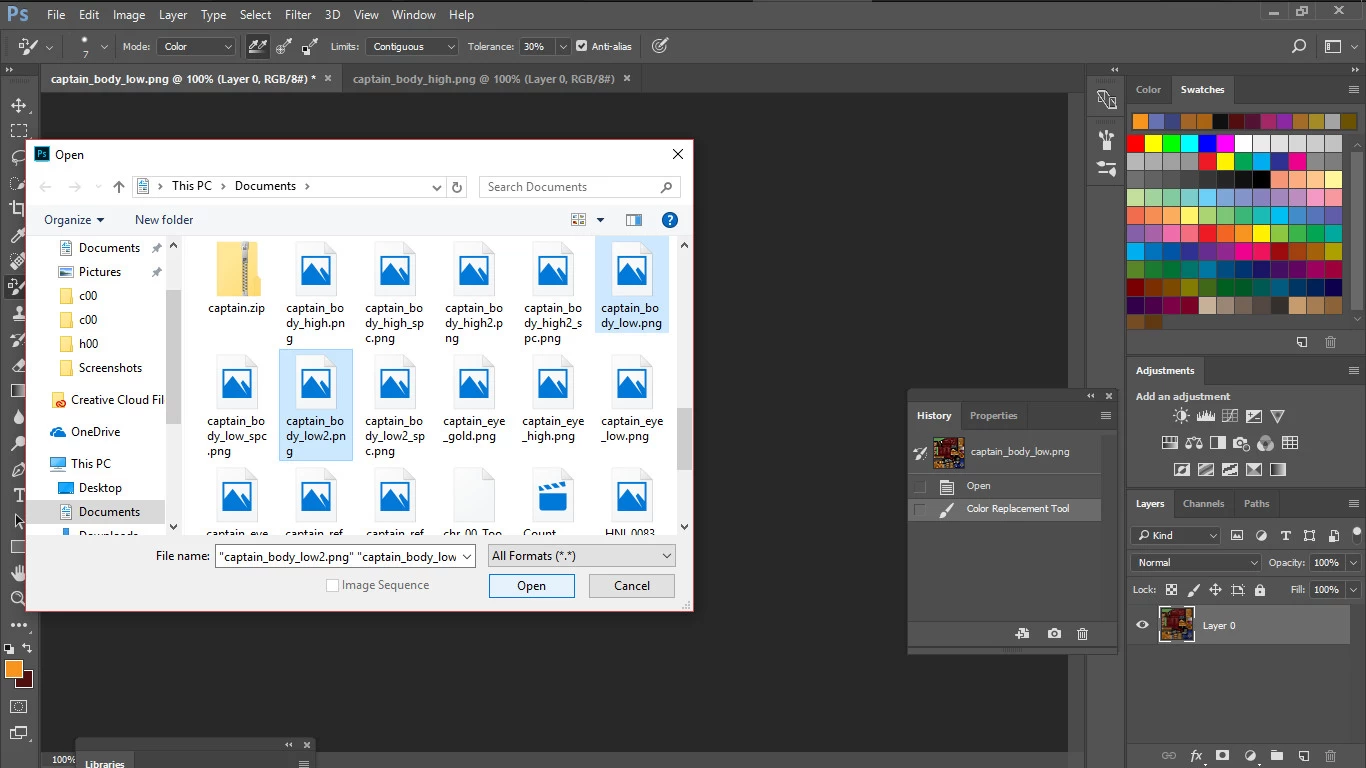
Task: Pick the red swatch in Swatches
Action: tap(1137, 143)
